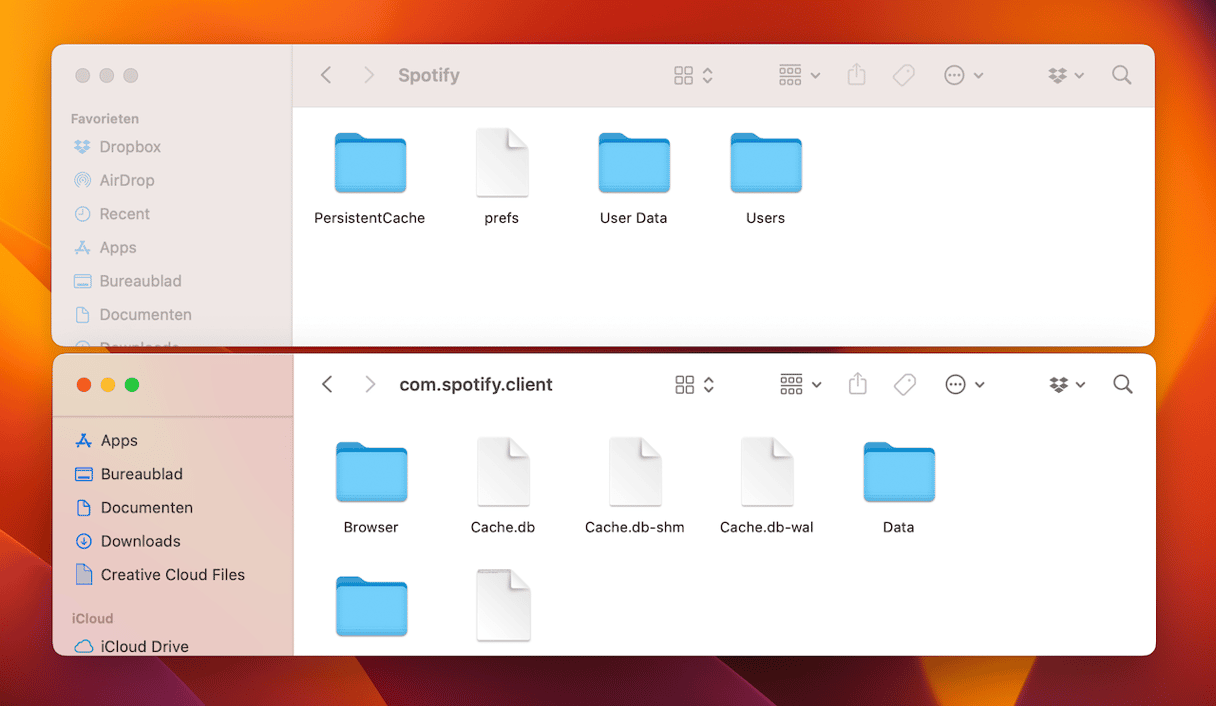Screen dimensions: 1216x706
Task: Select the Data folder
Action: coord(899,488)
